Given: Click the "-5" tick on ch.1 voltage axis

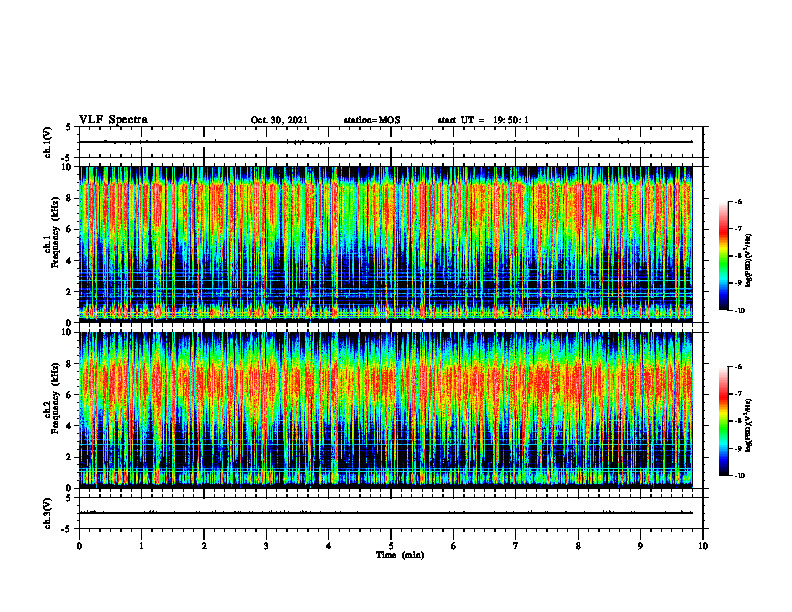Looking at the screenshot, I should (68, 158).
